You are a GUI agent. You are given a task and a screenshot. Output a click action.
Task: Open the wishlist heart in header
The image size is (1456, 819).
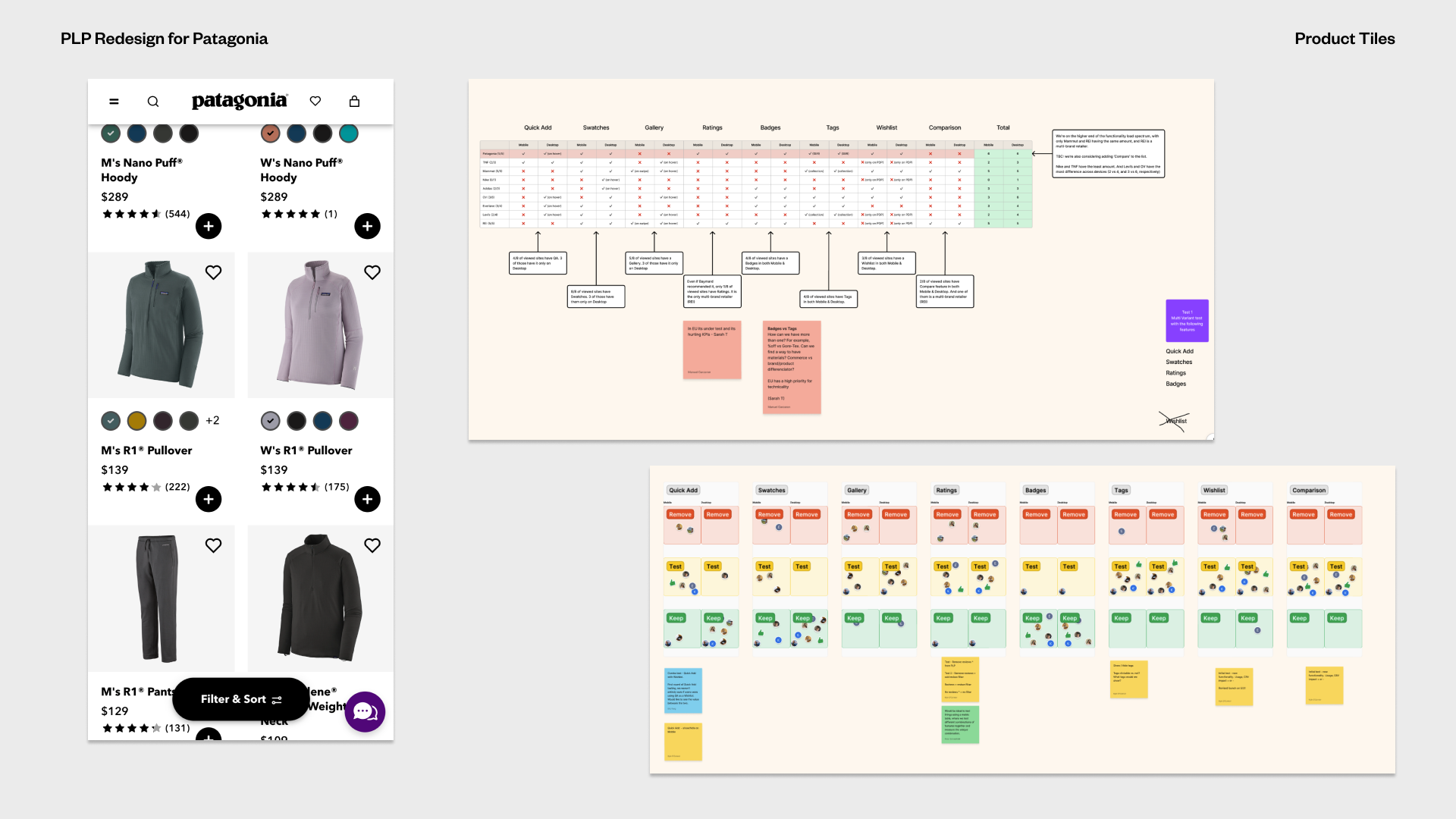pyautogui.click(x=315, y=101)
